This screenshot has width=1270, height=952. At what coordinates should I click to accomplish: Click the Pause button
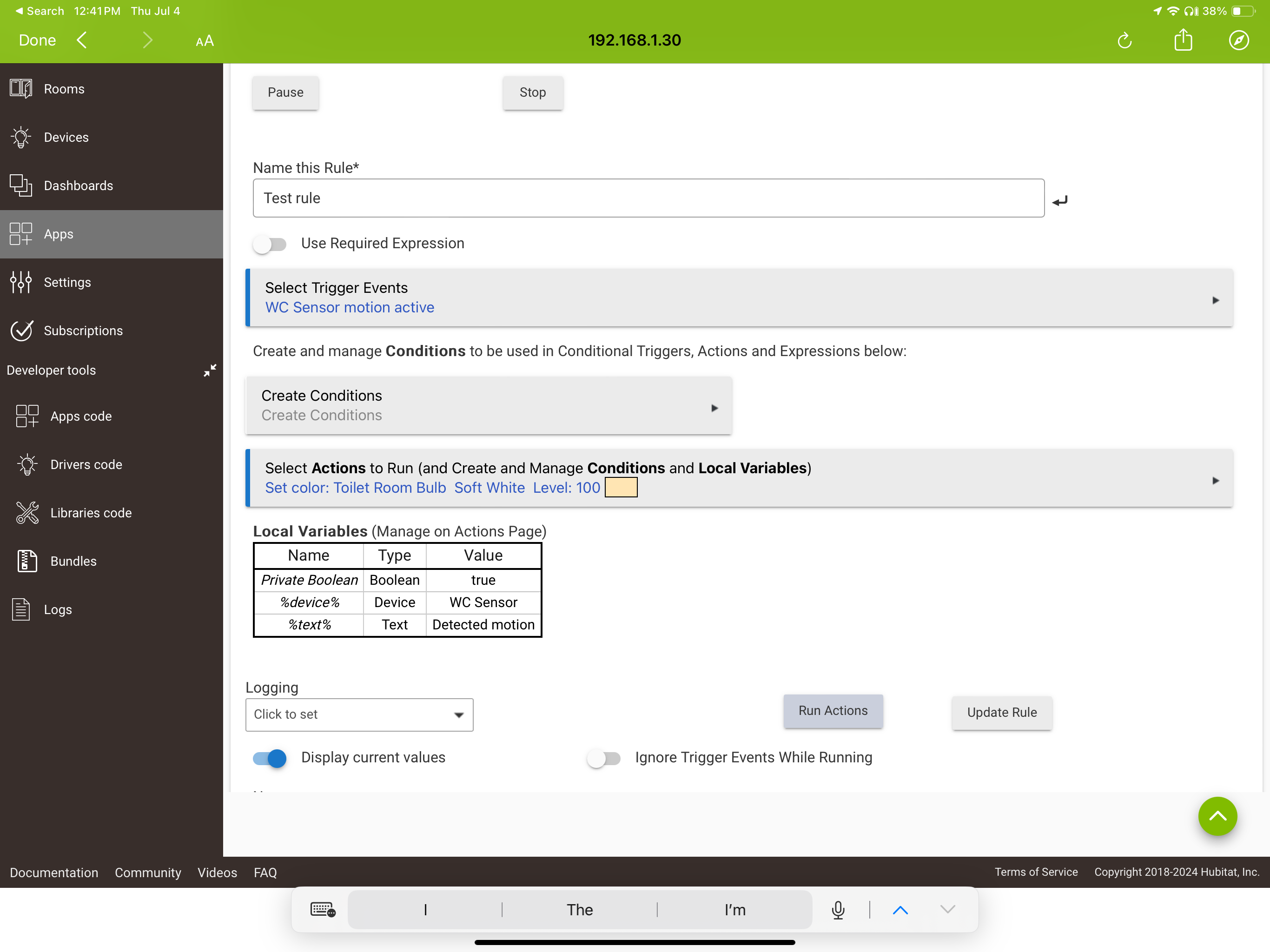point(285,93)
